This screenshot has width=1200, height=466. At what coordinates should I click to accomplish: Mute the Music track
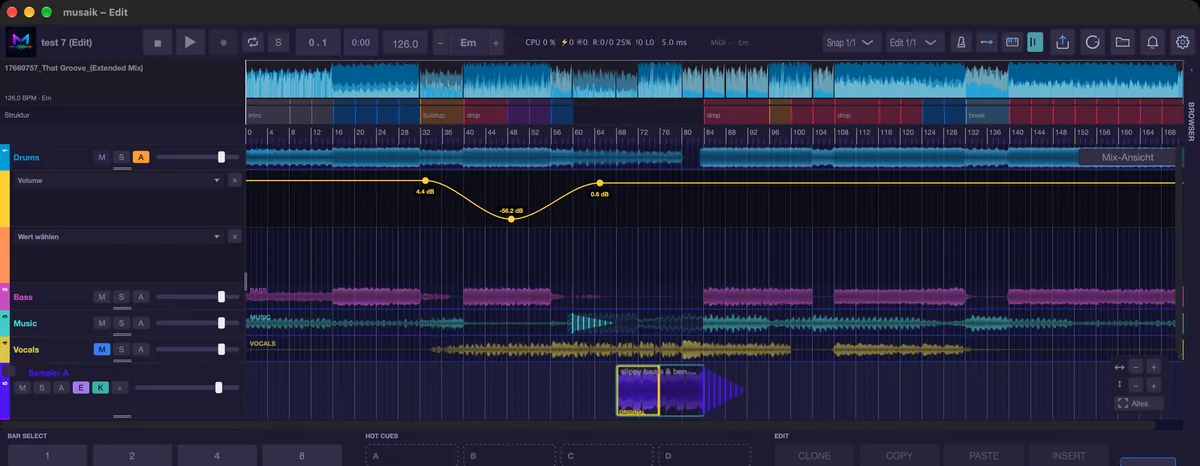point(101,323)
